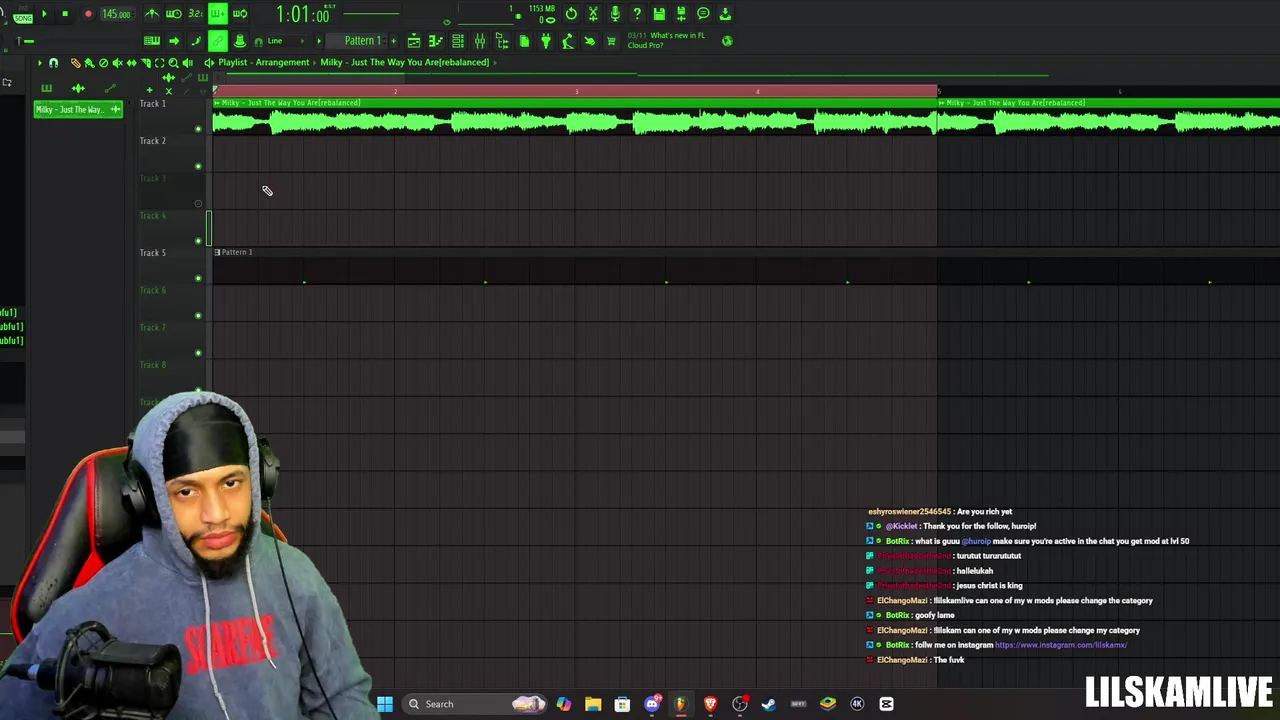The width and height of the screenshot is (1280, 720).
Task: Open the tempo tapper icon
Action: (568, 41)
